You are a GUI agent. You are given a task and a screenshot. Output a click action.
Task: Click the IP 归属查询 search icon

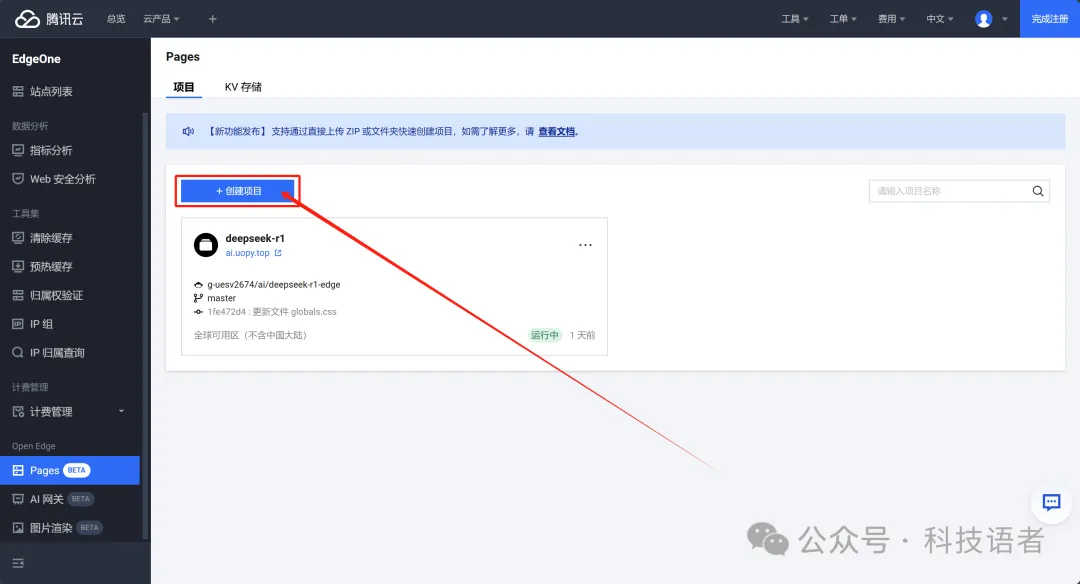coord(18,353)
